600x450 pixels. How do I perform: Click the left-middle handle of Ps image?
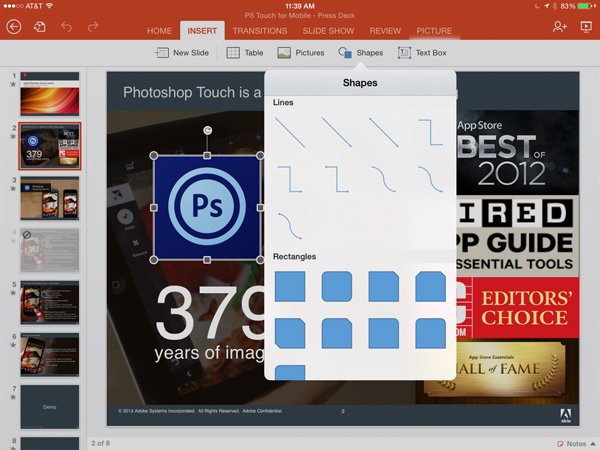(x=153, y=208)
